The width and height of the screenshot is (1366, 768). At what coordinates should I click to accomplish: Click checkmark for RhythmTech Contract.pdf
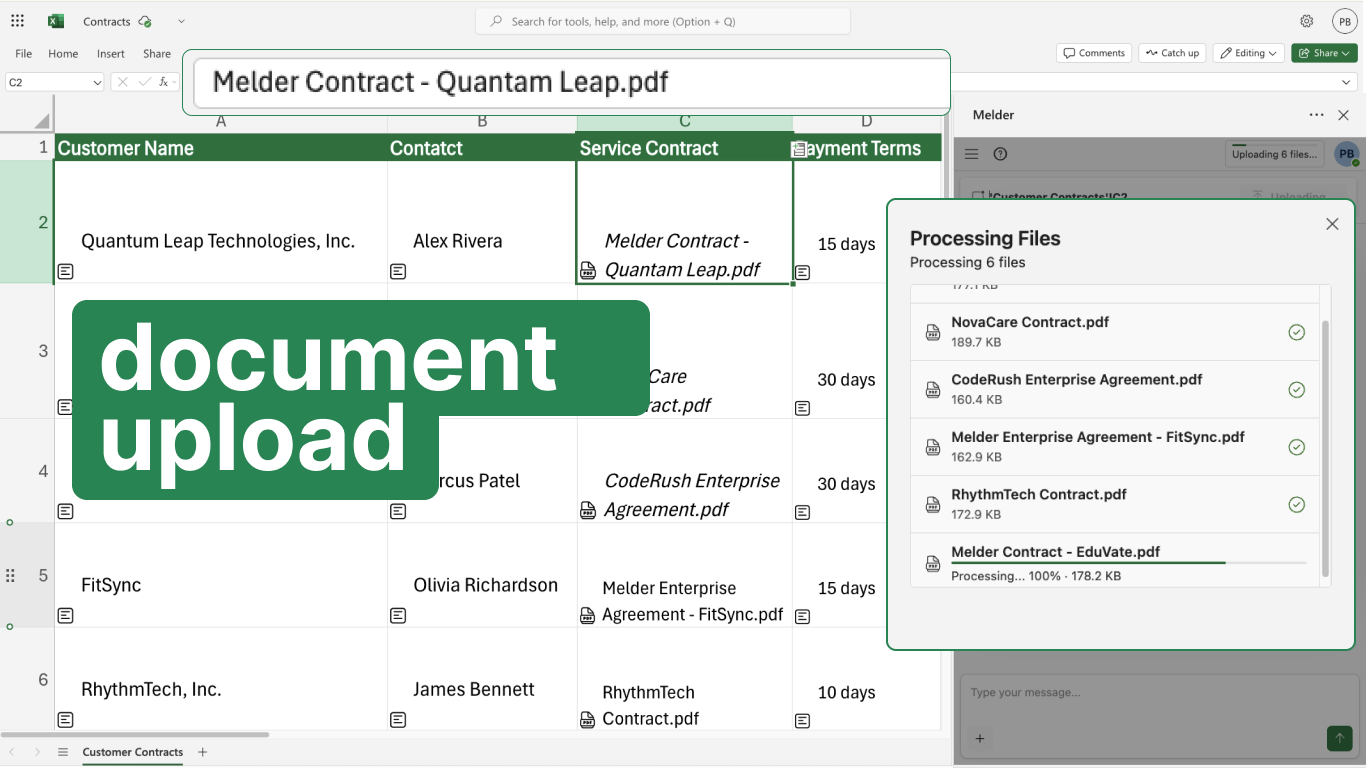[x=1297, y=504]
